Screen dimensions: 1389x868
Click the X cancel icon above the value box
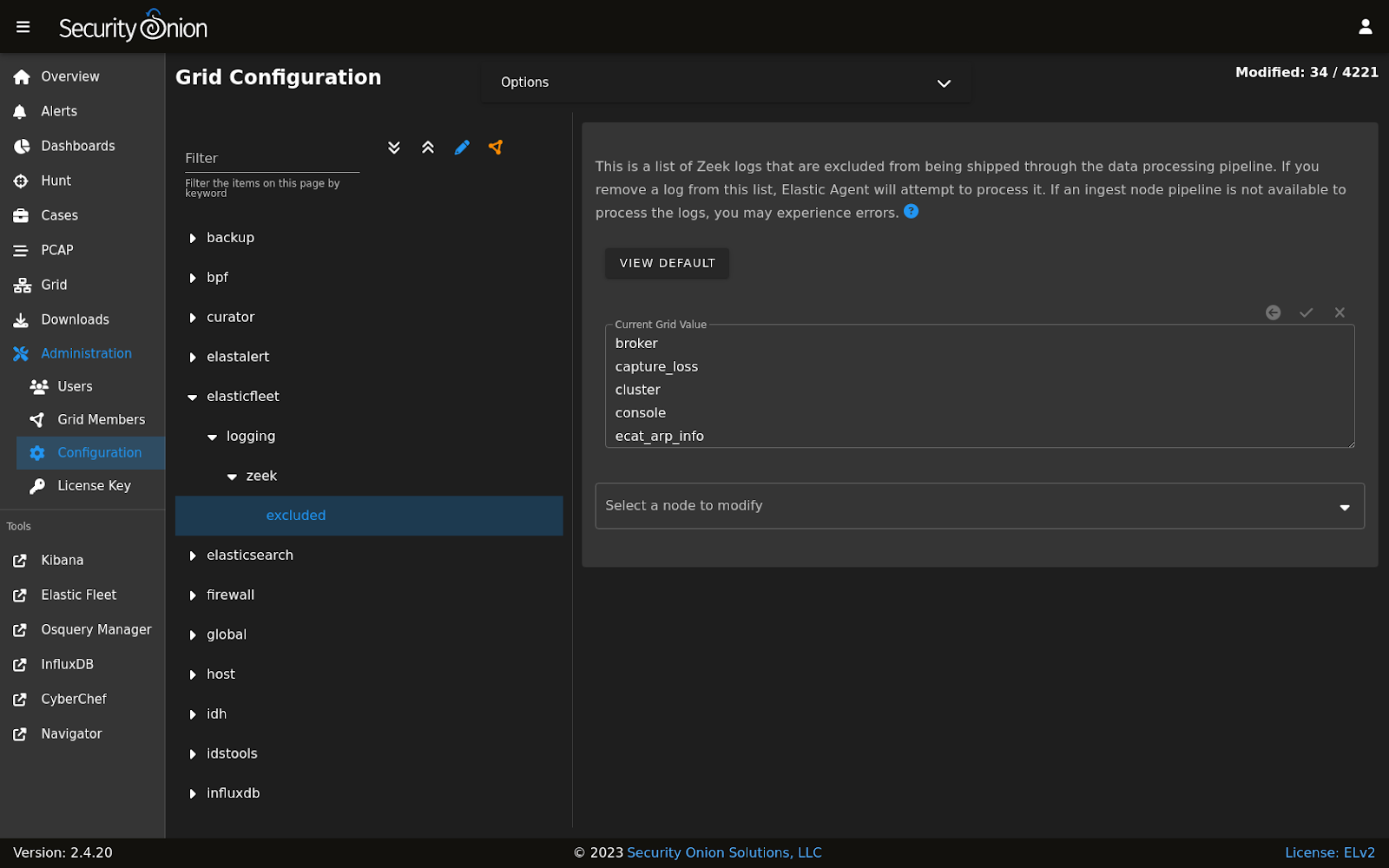[1340, 312]
